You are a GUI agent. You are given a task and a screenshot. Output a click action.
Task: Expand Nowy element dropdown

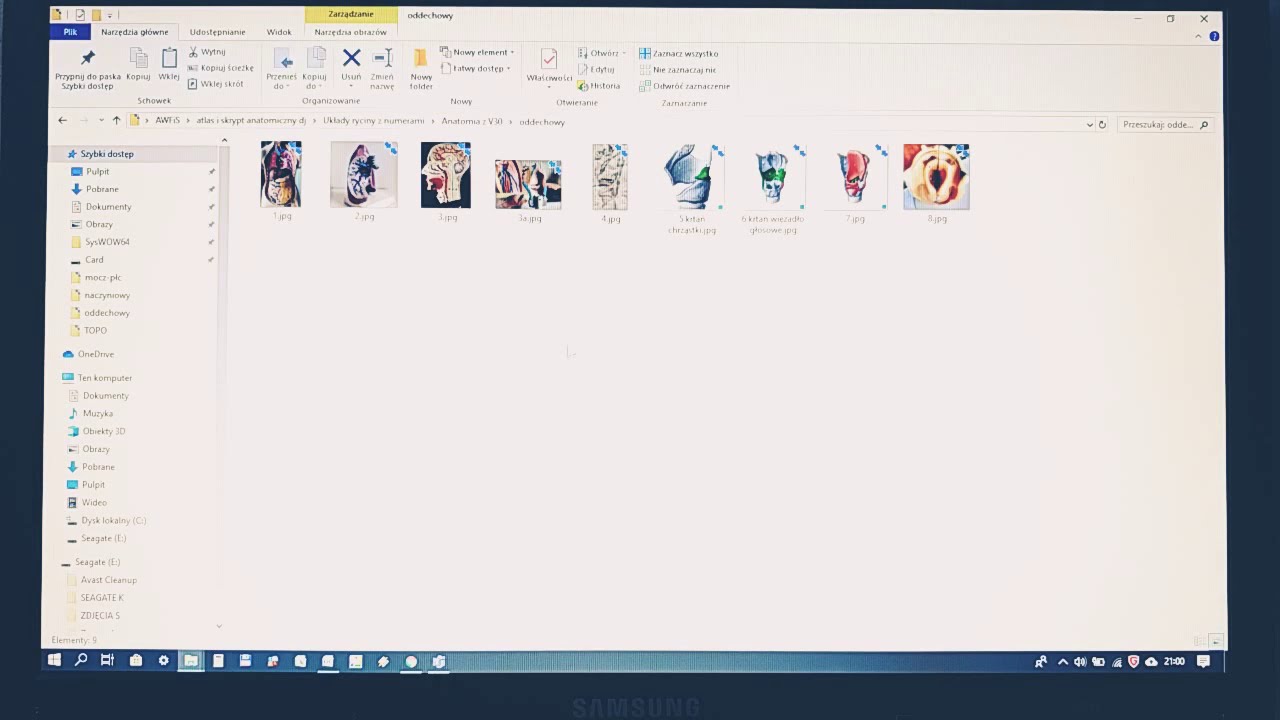point(477,52)
